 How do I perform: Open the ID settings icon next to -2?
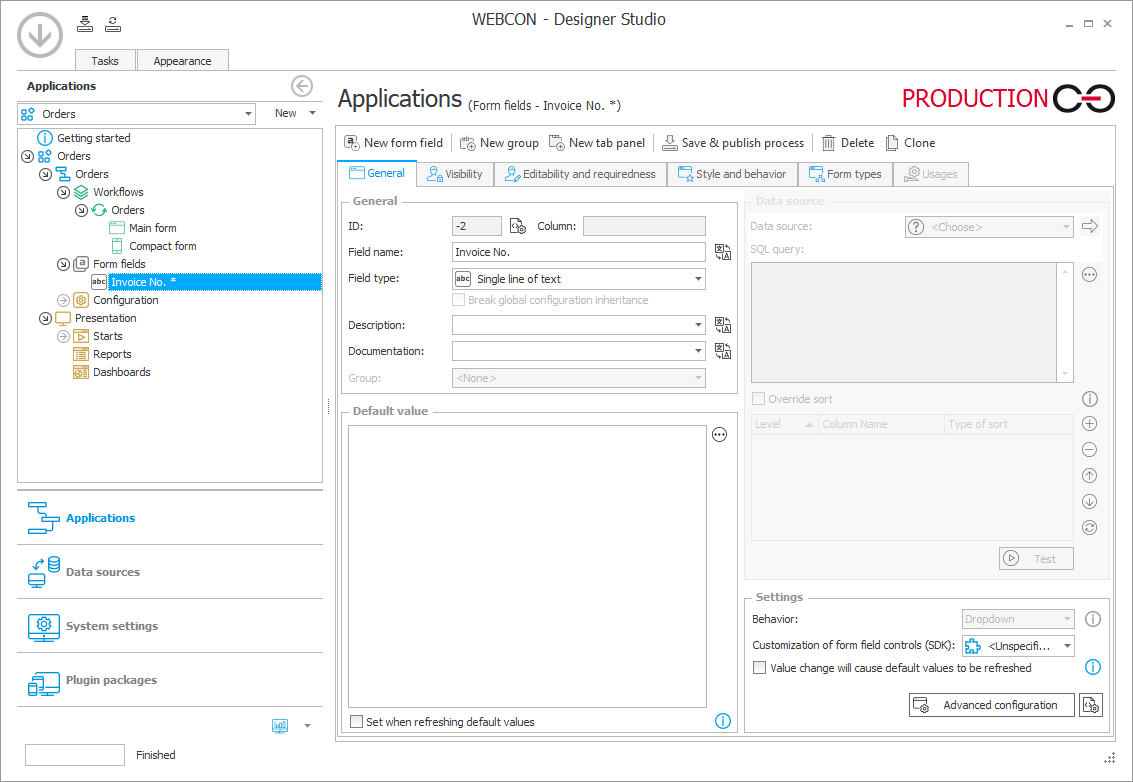tap(517, 226)
